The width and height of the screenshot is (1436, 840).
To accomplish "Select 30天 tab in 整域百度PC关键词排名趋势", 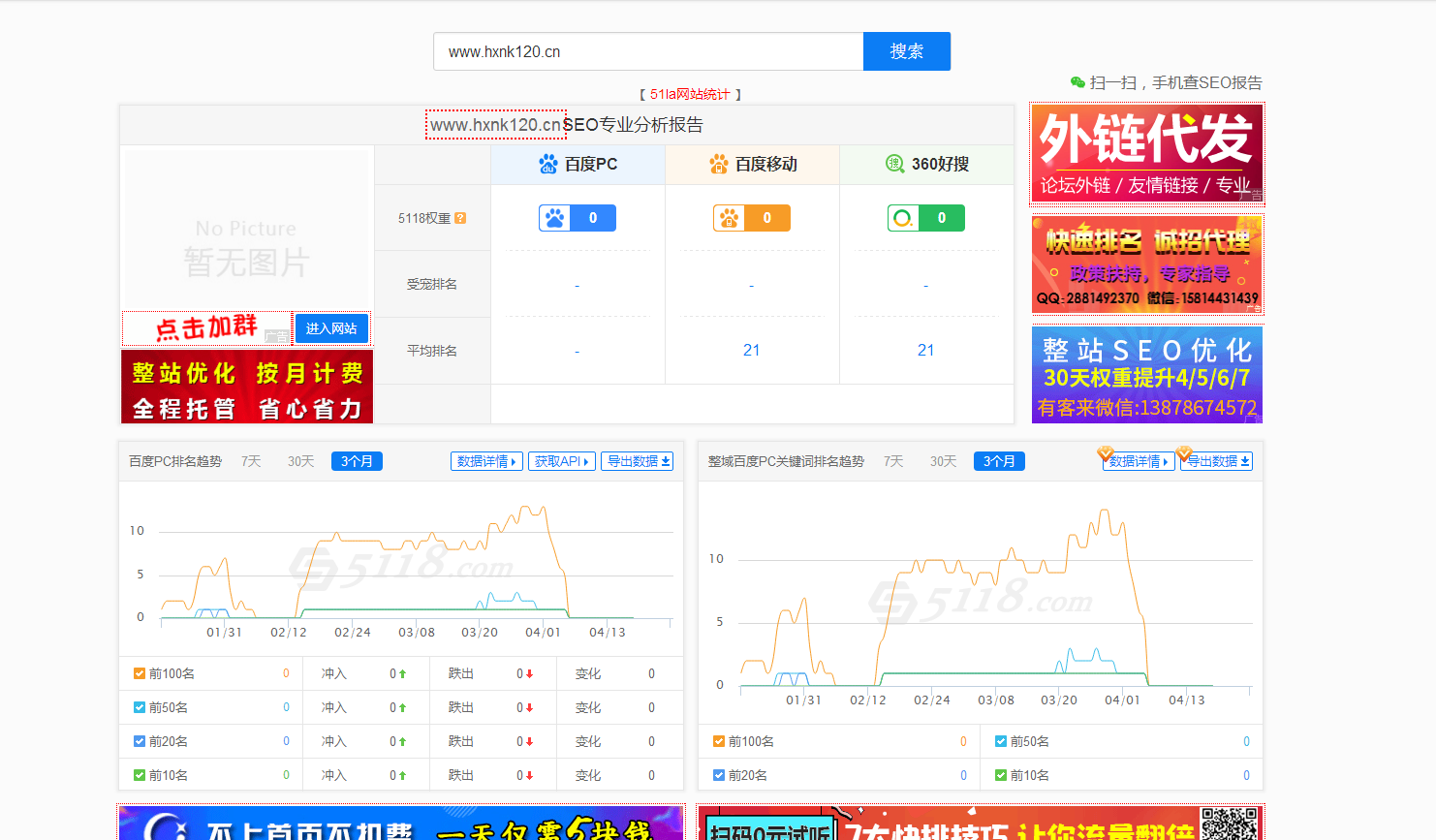I will pos(943,461).
